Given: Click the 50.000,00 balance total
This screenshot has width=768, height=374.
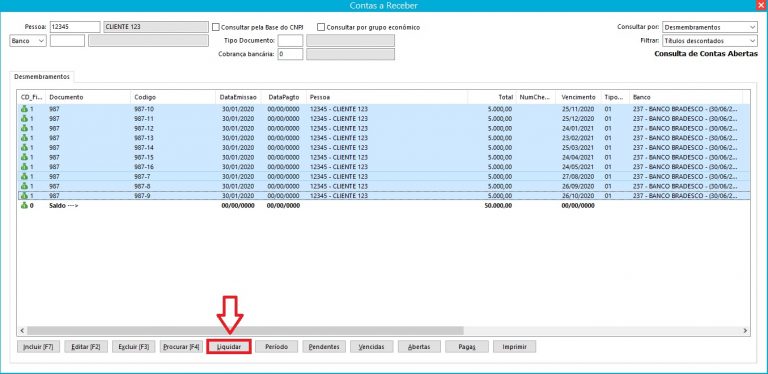Looking at the screenshot, I should tap(498, 206).
